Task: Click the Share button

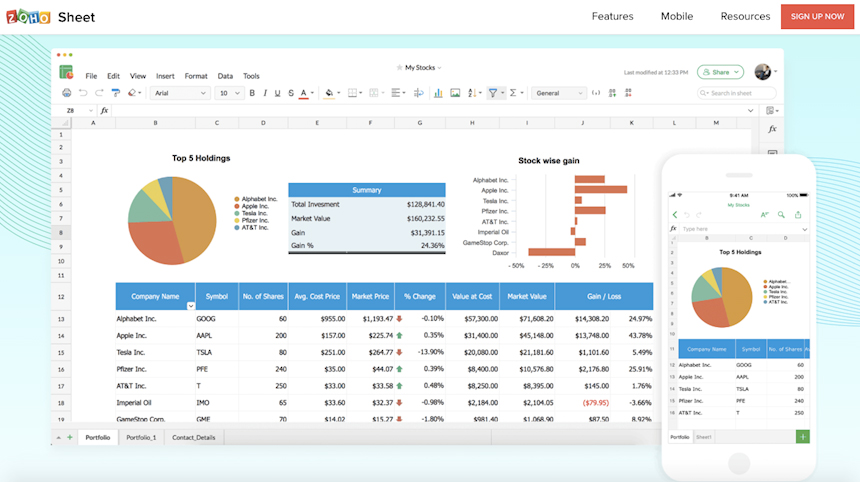Action: tap(720, 72)
